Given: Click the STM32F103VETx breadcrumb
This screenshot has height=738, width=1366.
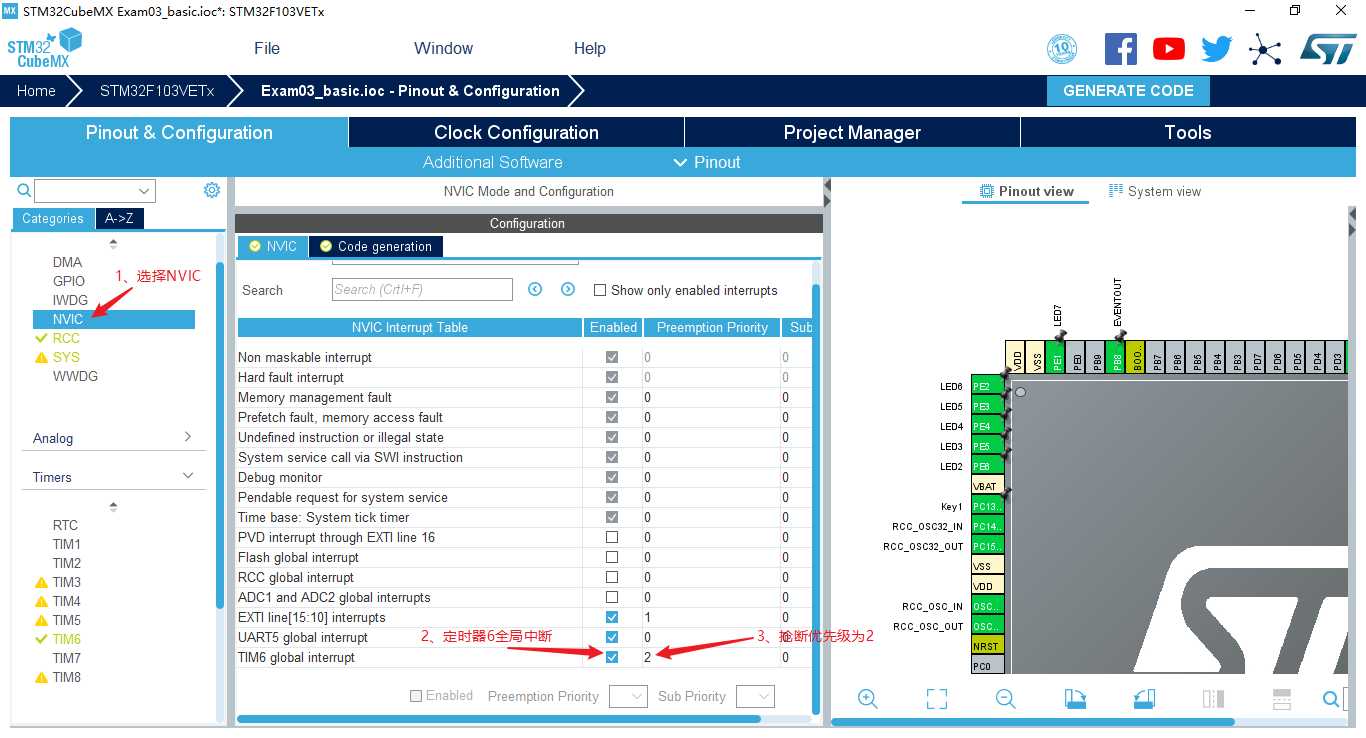Looking at the screenshot, I should [x=157, y=90].
